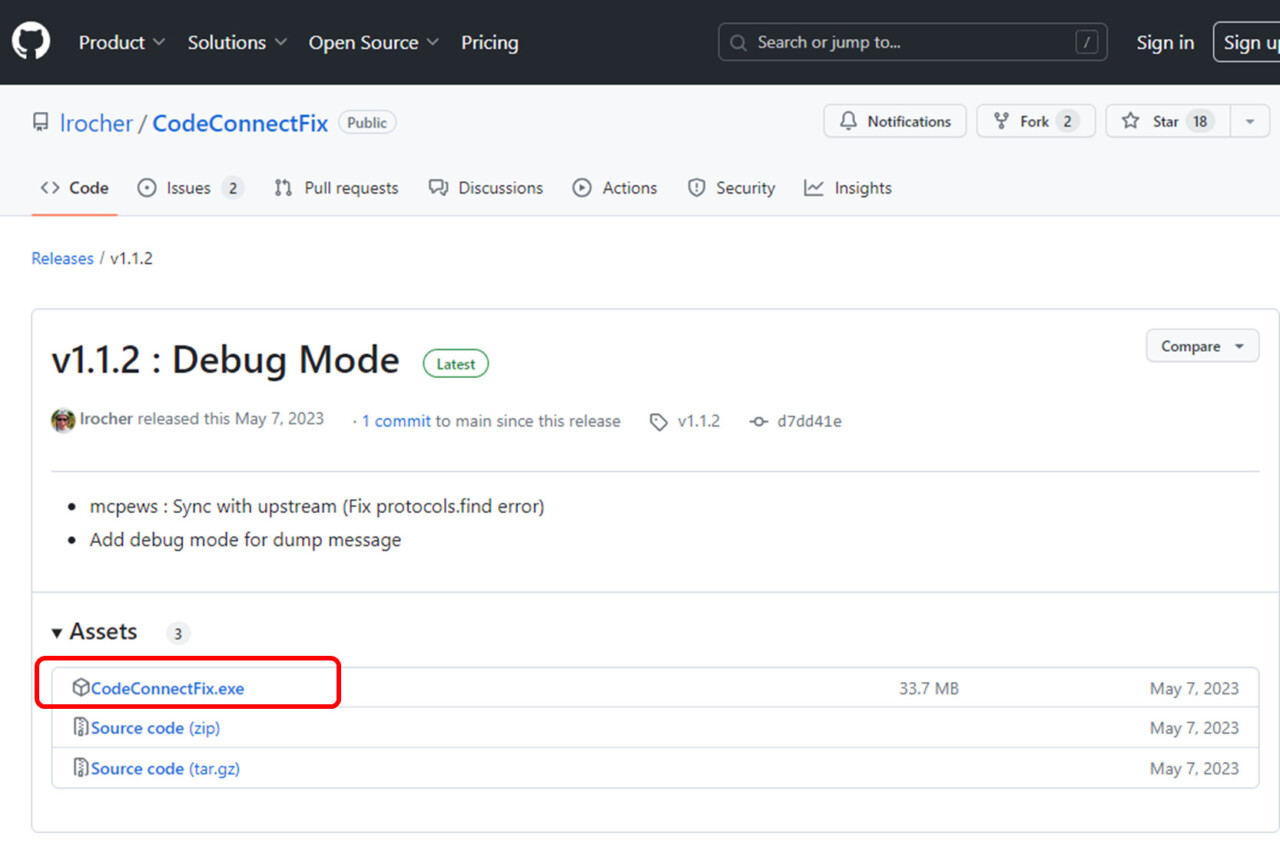1280x864 pixels.
Task: Open the GitHub logo home page
Action: (x=31, y=42)
